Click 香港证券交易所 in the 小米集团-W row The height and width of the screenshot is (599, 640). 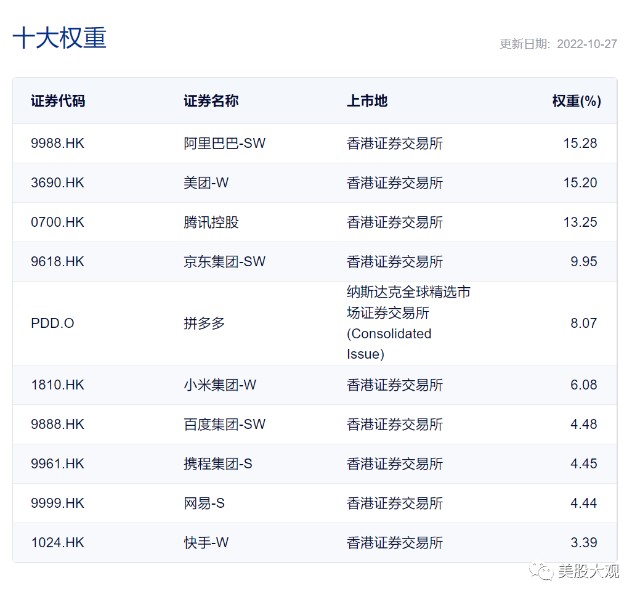coord(395,385)
